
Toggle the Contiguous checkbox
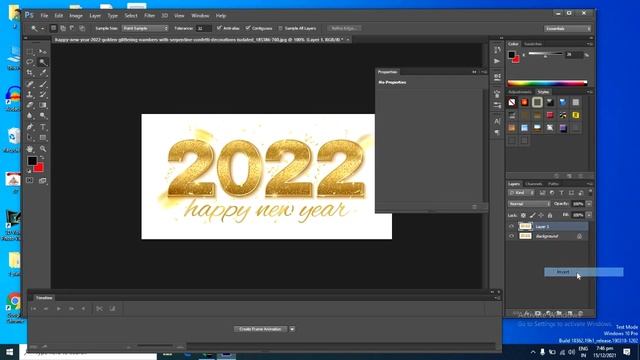click(x=248, y=28)
